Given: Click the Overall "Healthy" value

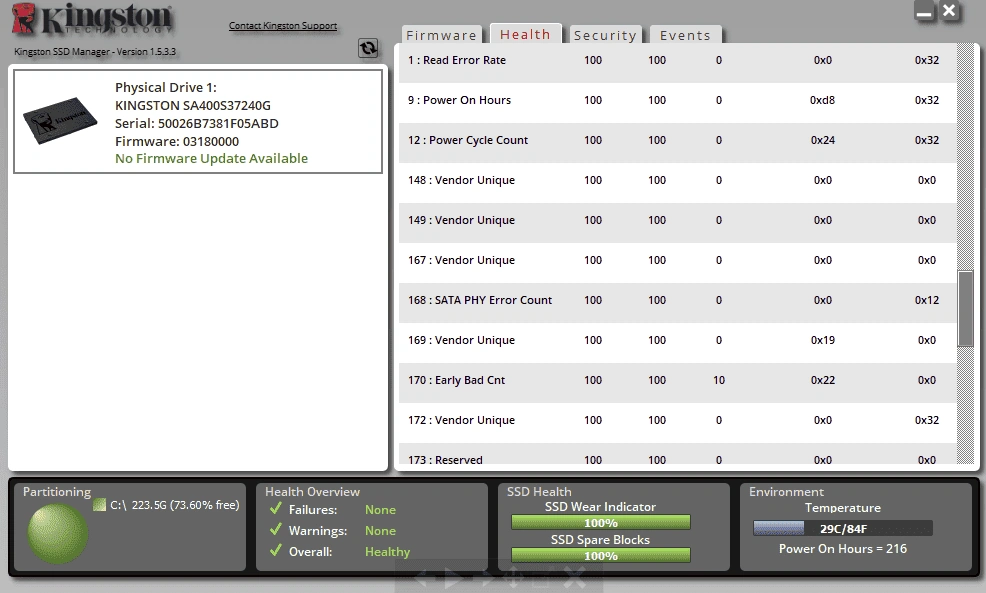Looking at the screenshot, I should (x=387, y=551).
